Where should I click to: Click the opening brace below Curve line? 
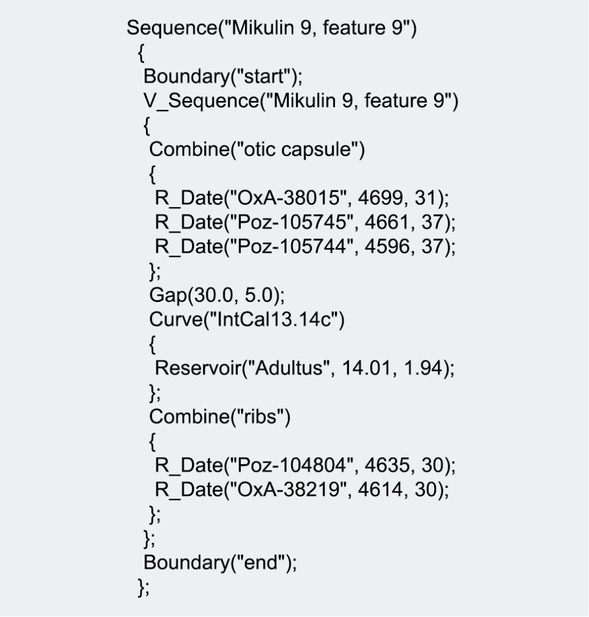click(x=153, y=344)
